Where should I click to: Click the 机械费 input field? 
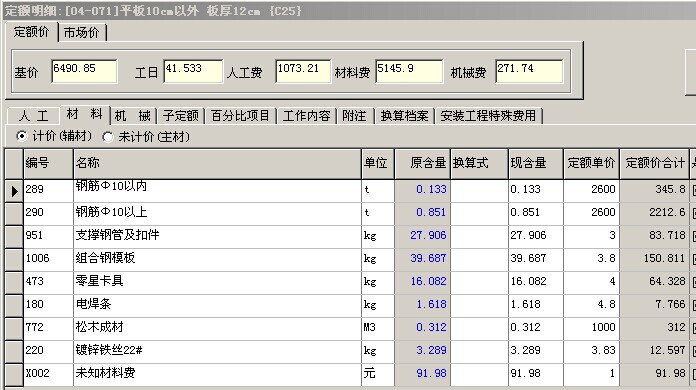[x=529, y=71]
